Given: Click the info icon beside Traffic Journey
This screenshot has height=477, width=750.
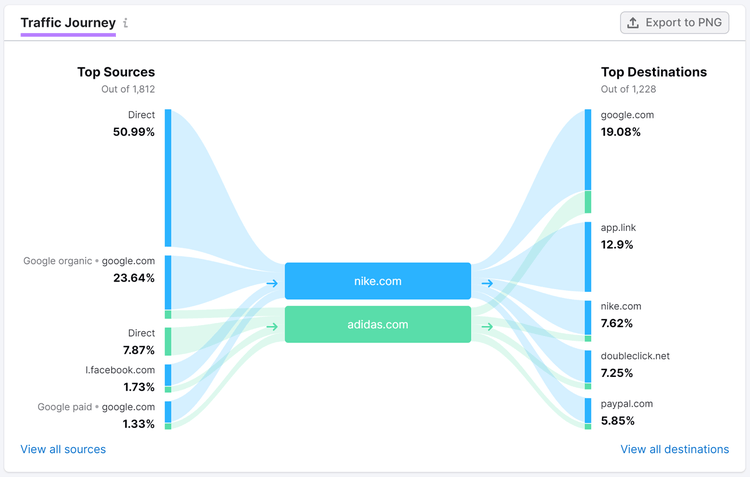Looking at the screenshot, I should 125,22.
